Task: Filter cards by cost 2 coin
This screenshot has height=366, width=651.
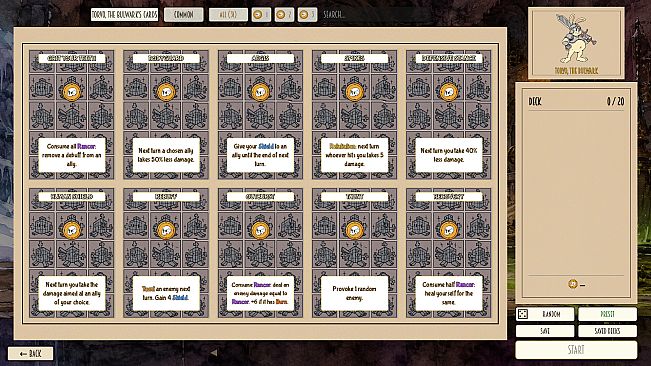Action: point(284,15)
